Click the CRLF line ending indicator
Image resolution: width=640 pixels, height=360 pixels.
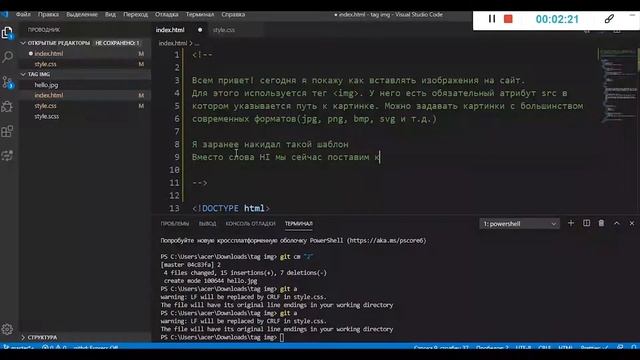(545, 348)
